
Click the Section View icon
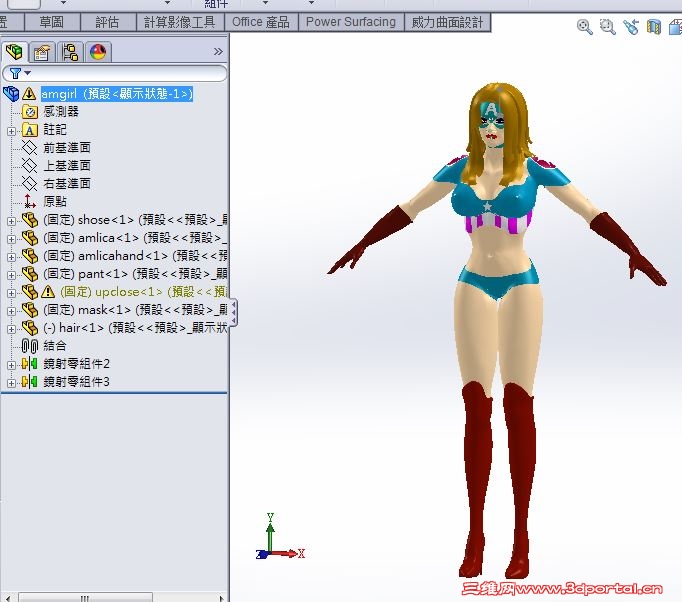654,27
